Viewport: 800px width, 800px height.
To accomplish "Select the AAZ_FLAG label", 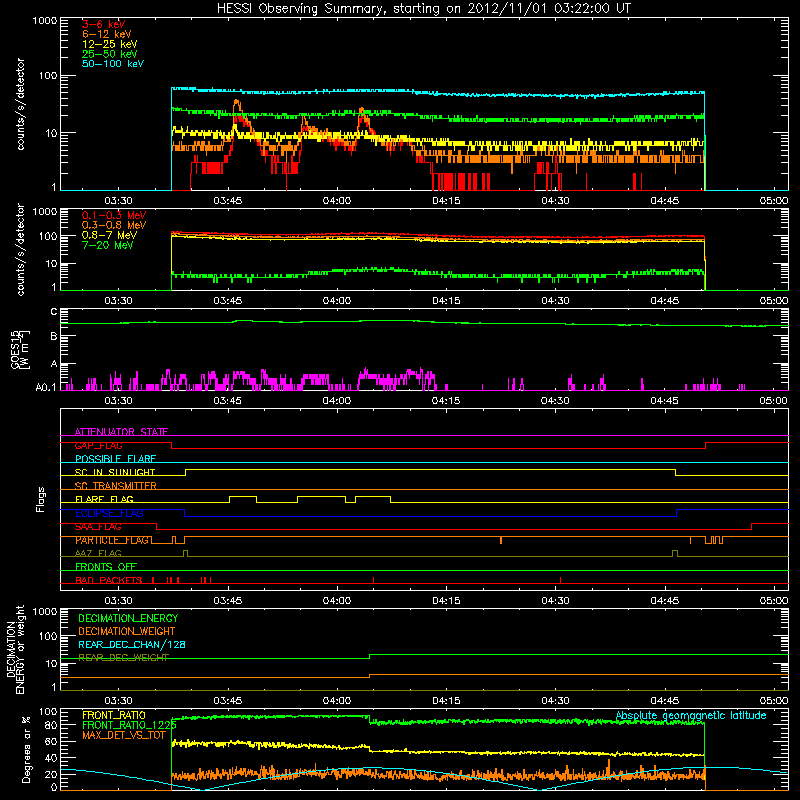I will click(98, 554).
